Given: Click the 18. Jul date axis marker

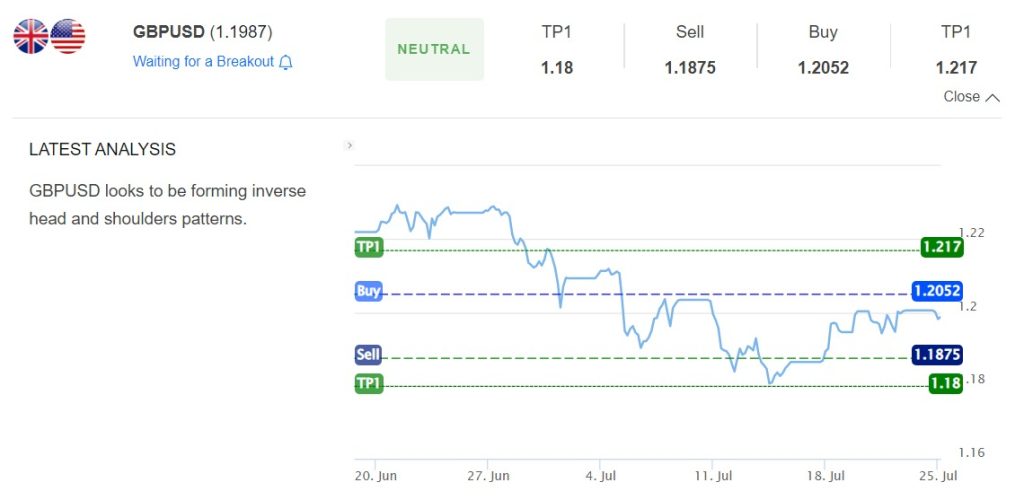Looking at the screenshot, I should (x=825, y=476).
